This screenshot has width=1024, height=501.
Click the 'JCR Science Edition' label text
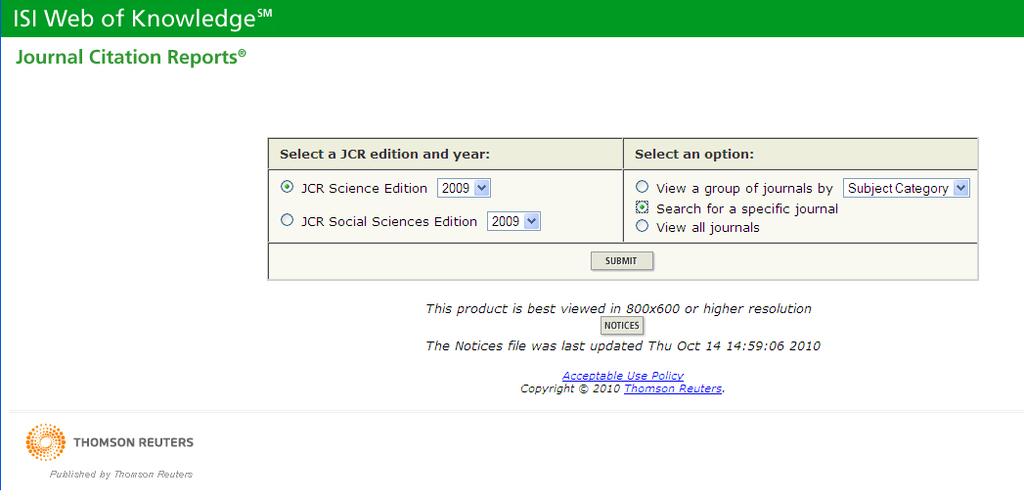(364, 188)
